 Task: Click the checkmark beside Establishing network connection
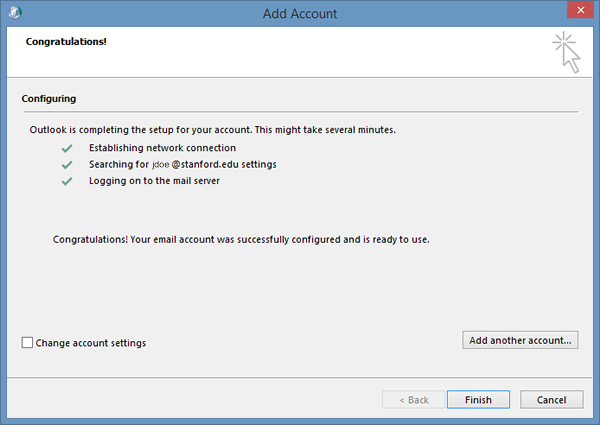pos(67,148)
